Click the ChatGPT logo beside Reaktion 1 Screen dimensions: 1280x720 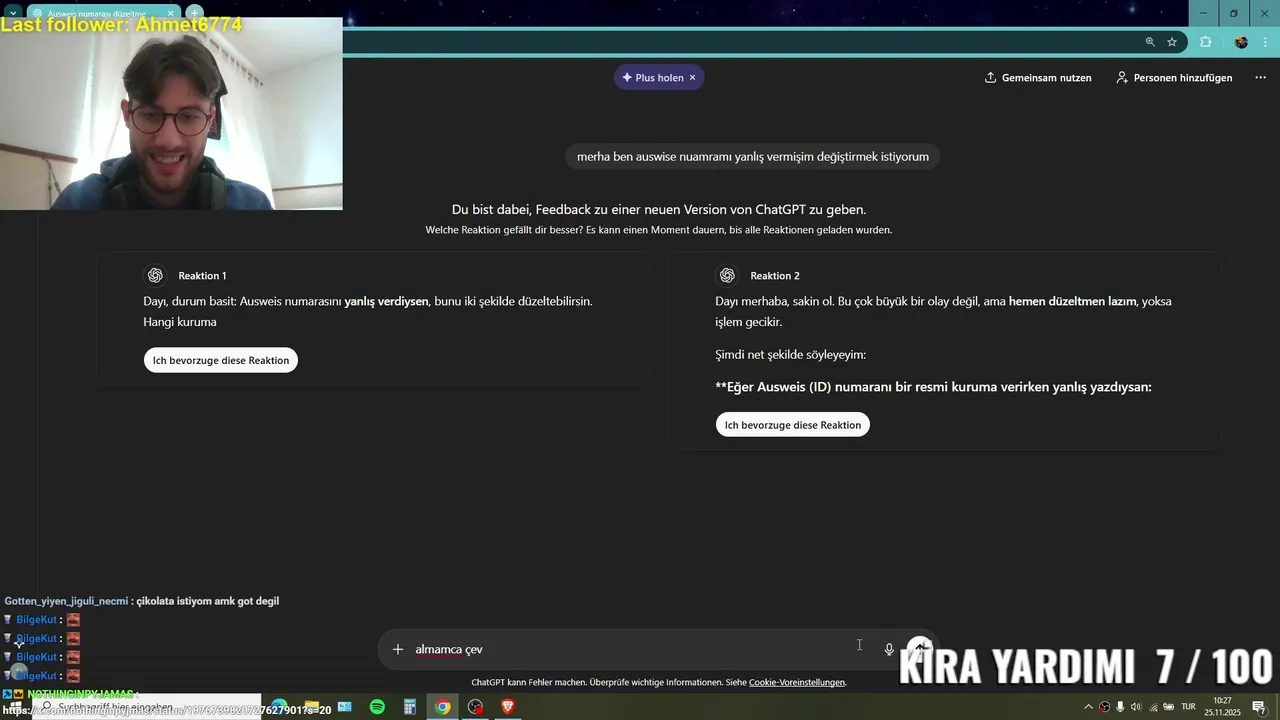coord(155,276)
